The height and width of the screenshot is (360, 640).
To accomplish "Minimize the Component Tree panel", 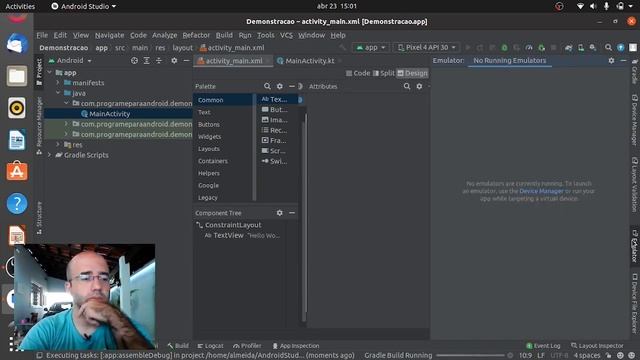I will (292, 213).
